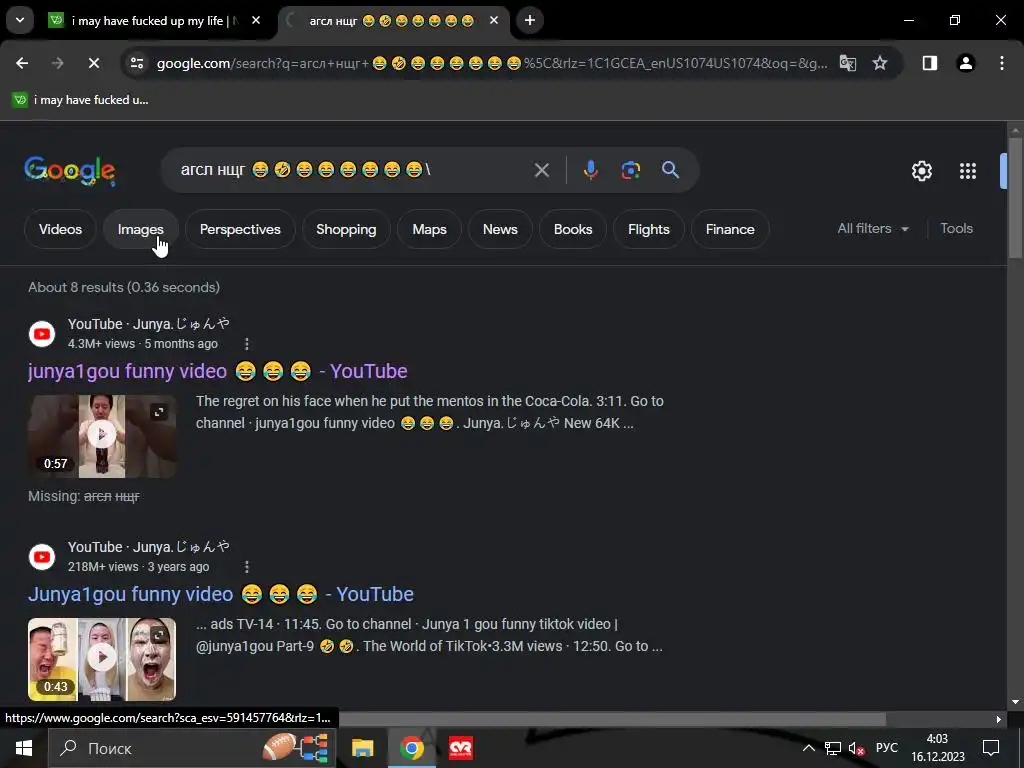
Task: Open Google quick settings gear
Action: coord(922,171)
